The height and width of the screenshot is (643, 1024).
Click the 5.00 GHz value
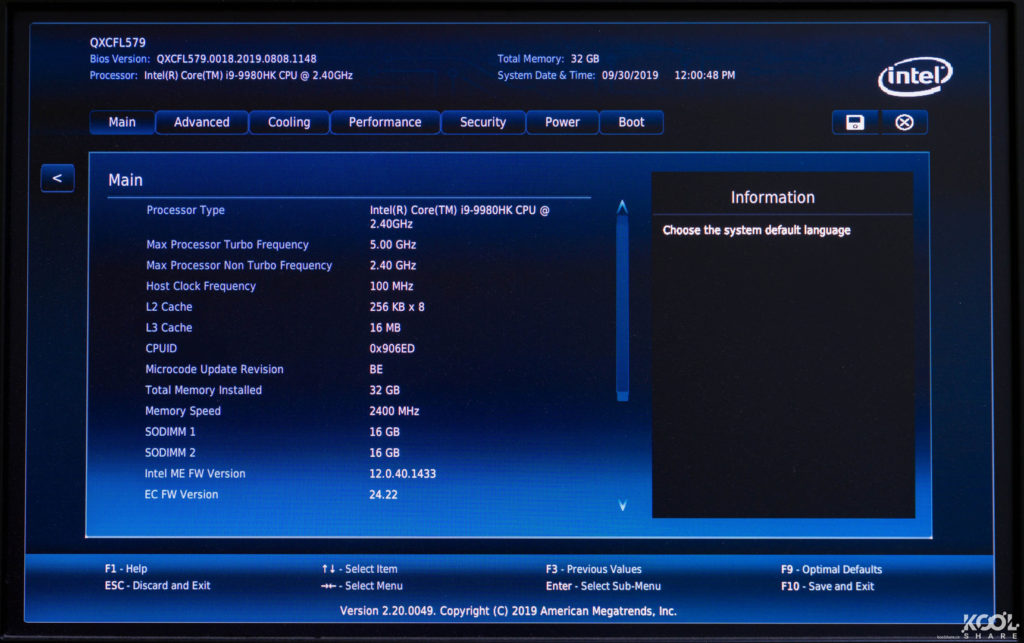[392, 245]
